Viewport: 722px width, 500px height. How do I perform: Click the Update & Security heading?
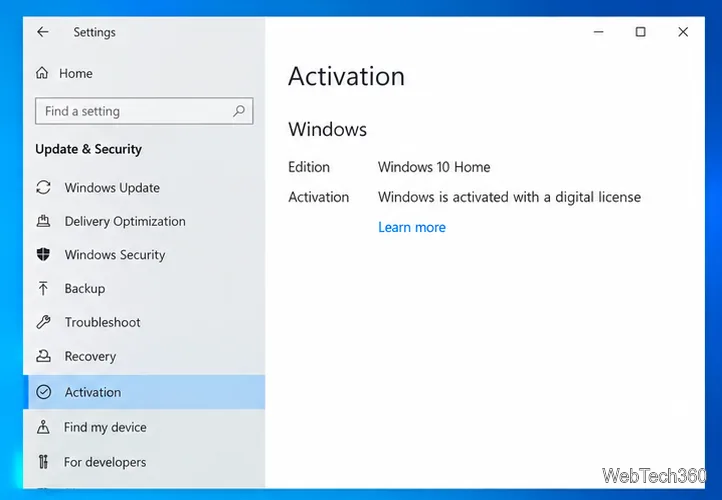pos(88,149)
